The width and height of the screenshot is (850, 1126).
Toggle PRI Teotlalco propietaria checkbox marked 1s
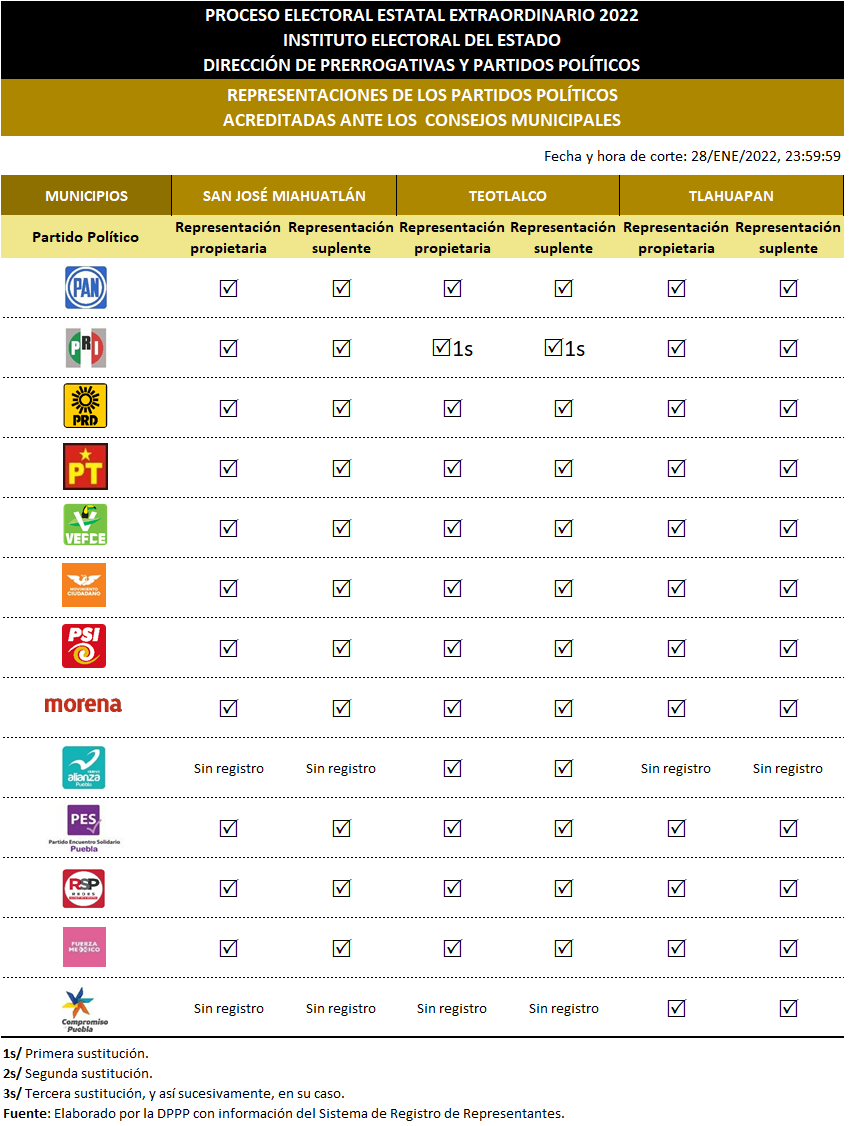point(441,348)
